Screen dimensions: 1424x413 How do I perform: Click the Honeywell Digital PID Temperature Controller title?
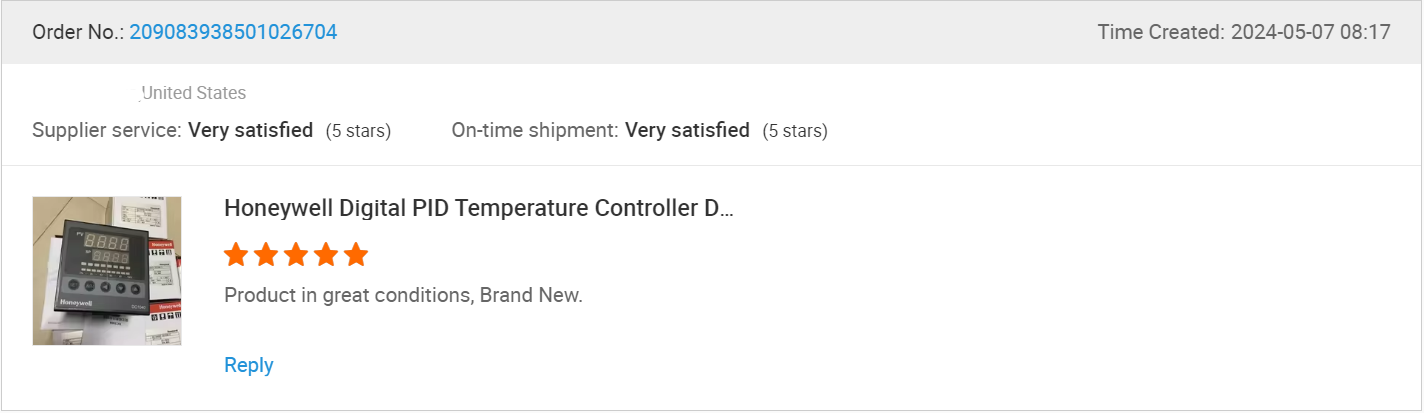click(478, 208)
